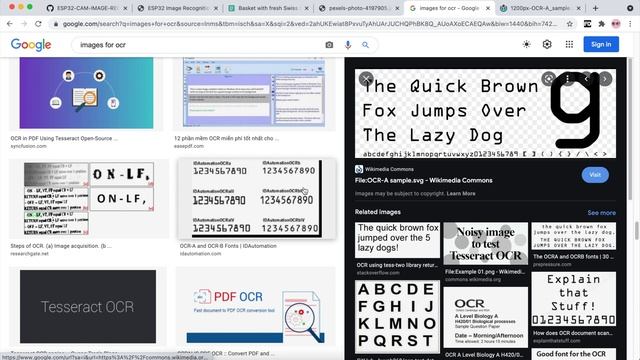Close the image preview panel
640x360 pixels.
tap(366, 78)
